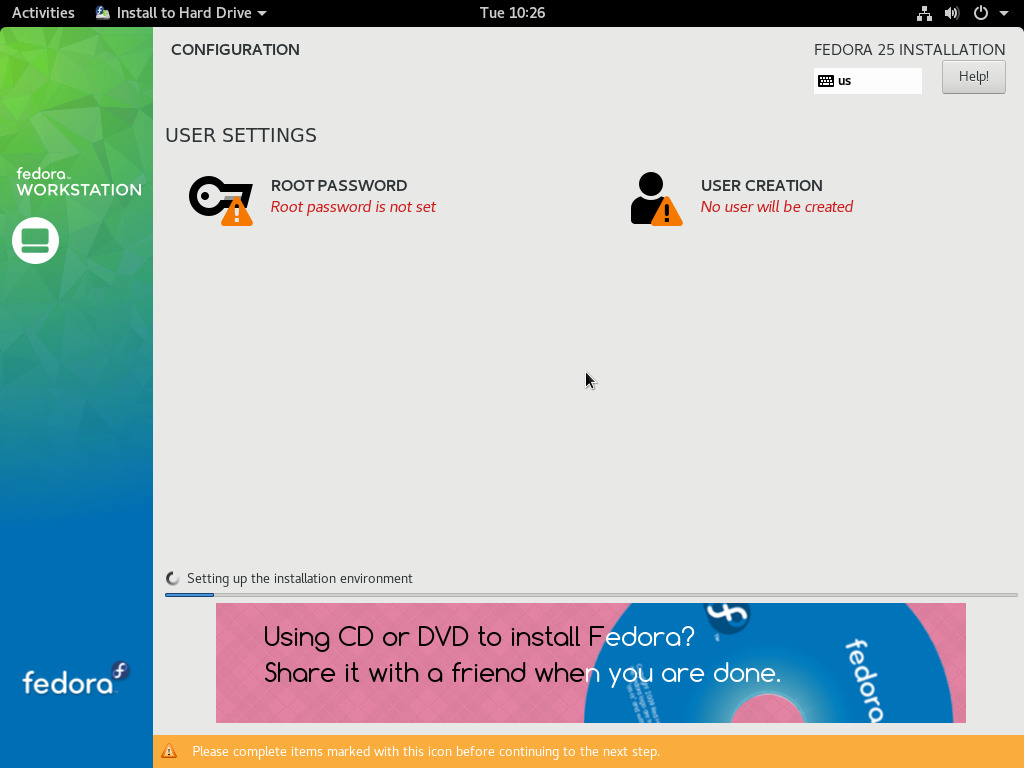Viewport: 1024px width, 768px height.
Task: Open the User Creation person icon
Action: coord(654,198)
